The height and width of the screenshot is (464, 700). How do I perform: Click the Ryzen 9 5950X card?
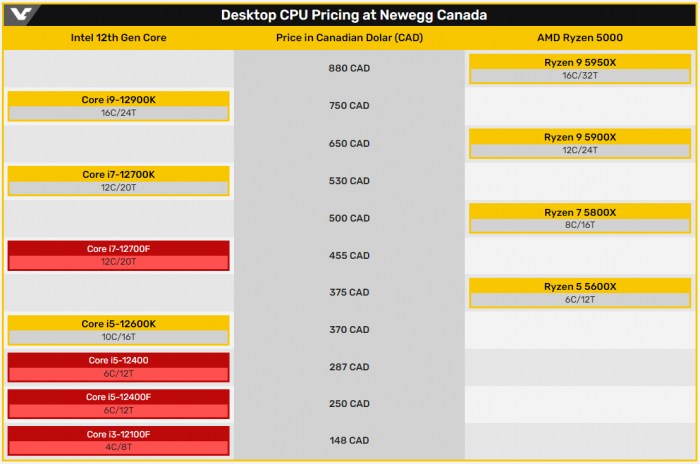click(580, 68)
